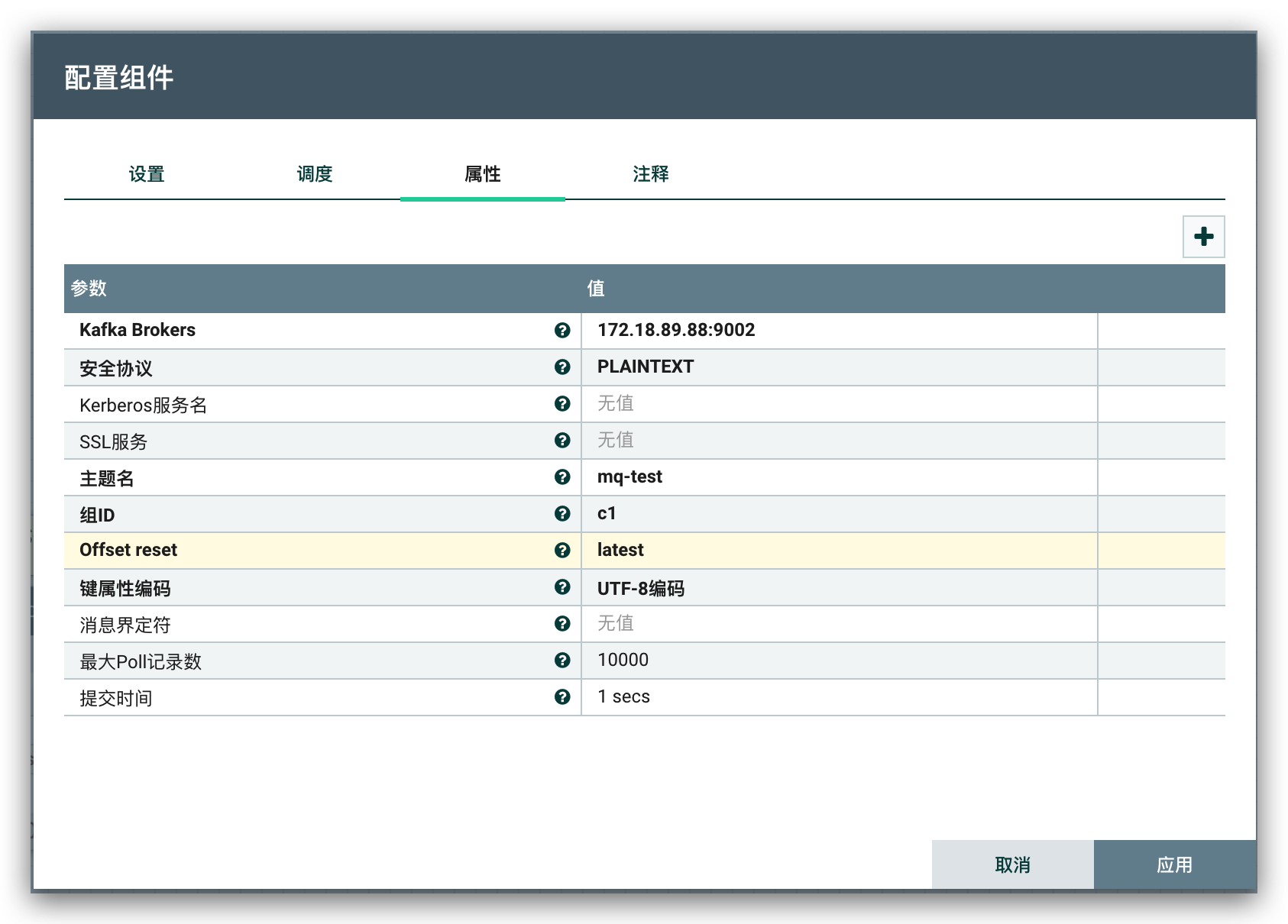
Task: Click help icon for Kerberos服务名
Action: point(562,404)
